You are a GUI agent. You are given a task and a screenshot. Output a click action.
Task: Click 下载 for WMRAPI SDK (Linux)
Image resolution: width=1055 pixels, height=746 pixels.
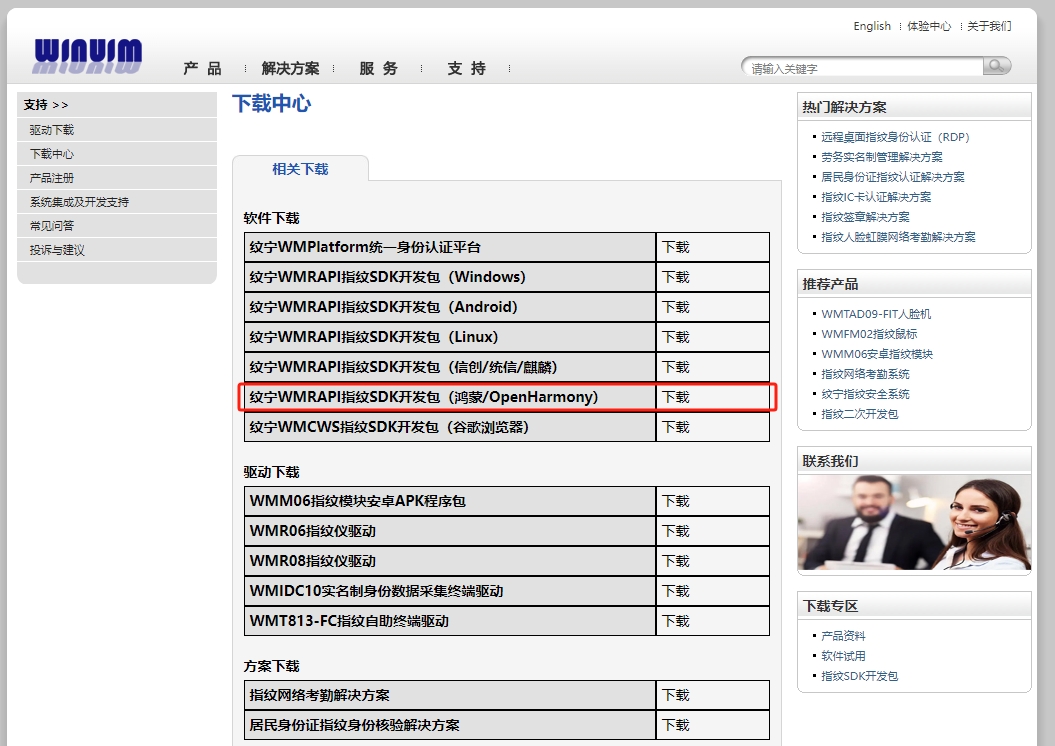coord(676,337)
